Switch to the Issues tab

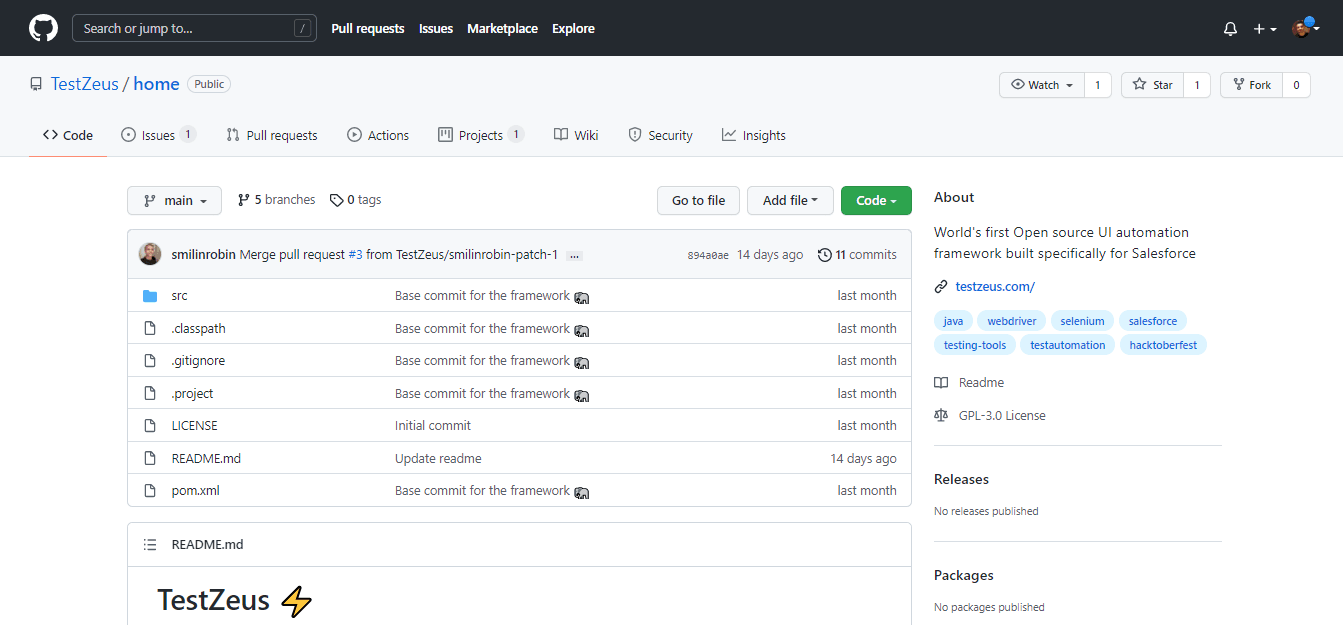click(157, 135)
